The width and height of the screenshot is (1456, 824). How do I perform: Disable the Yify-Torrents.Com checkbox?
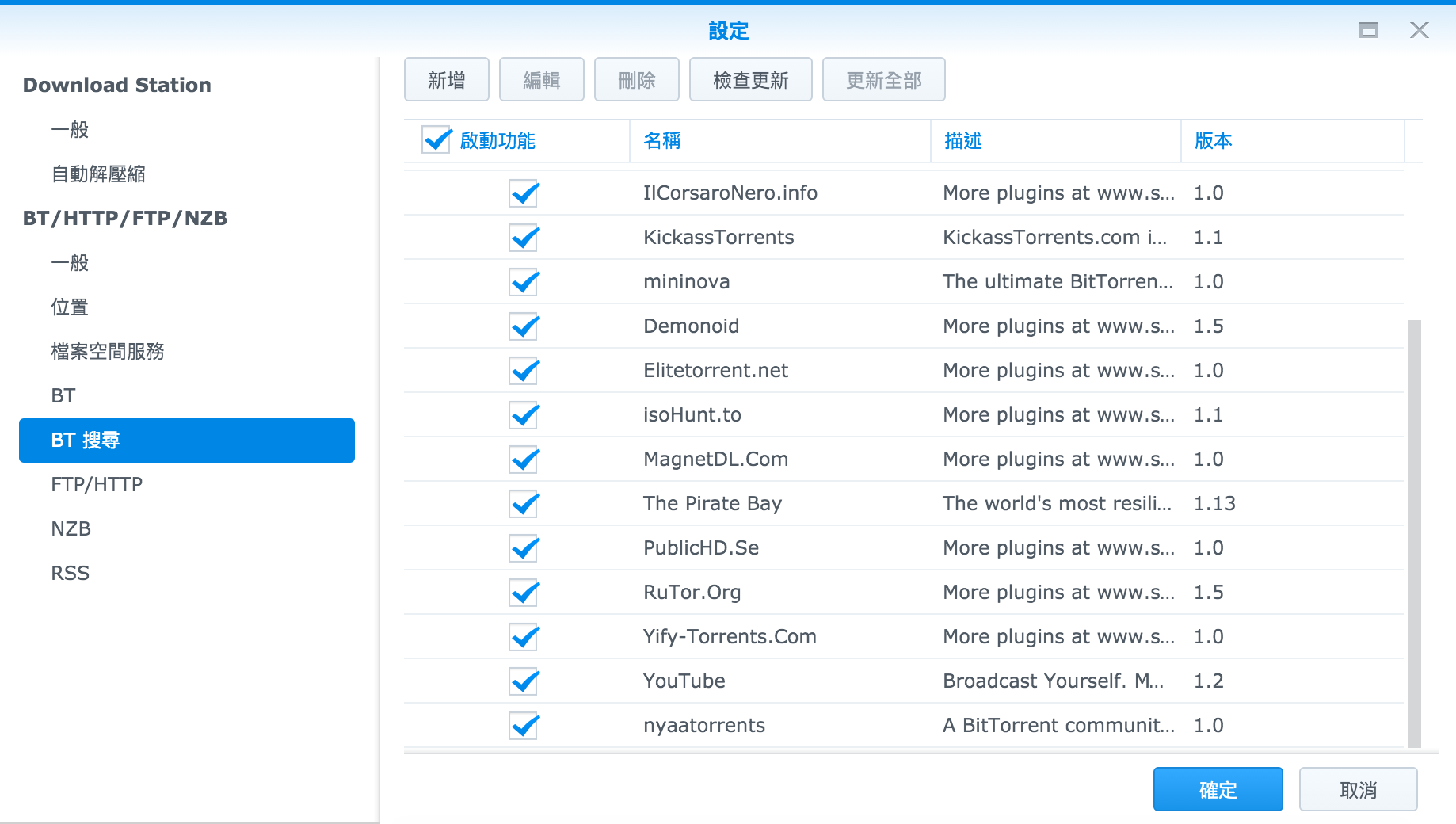coord(524,637)
